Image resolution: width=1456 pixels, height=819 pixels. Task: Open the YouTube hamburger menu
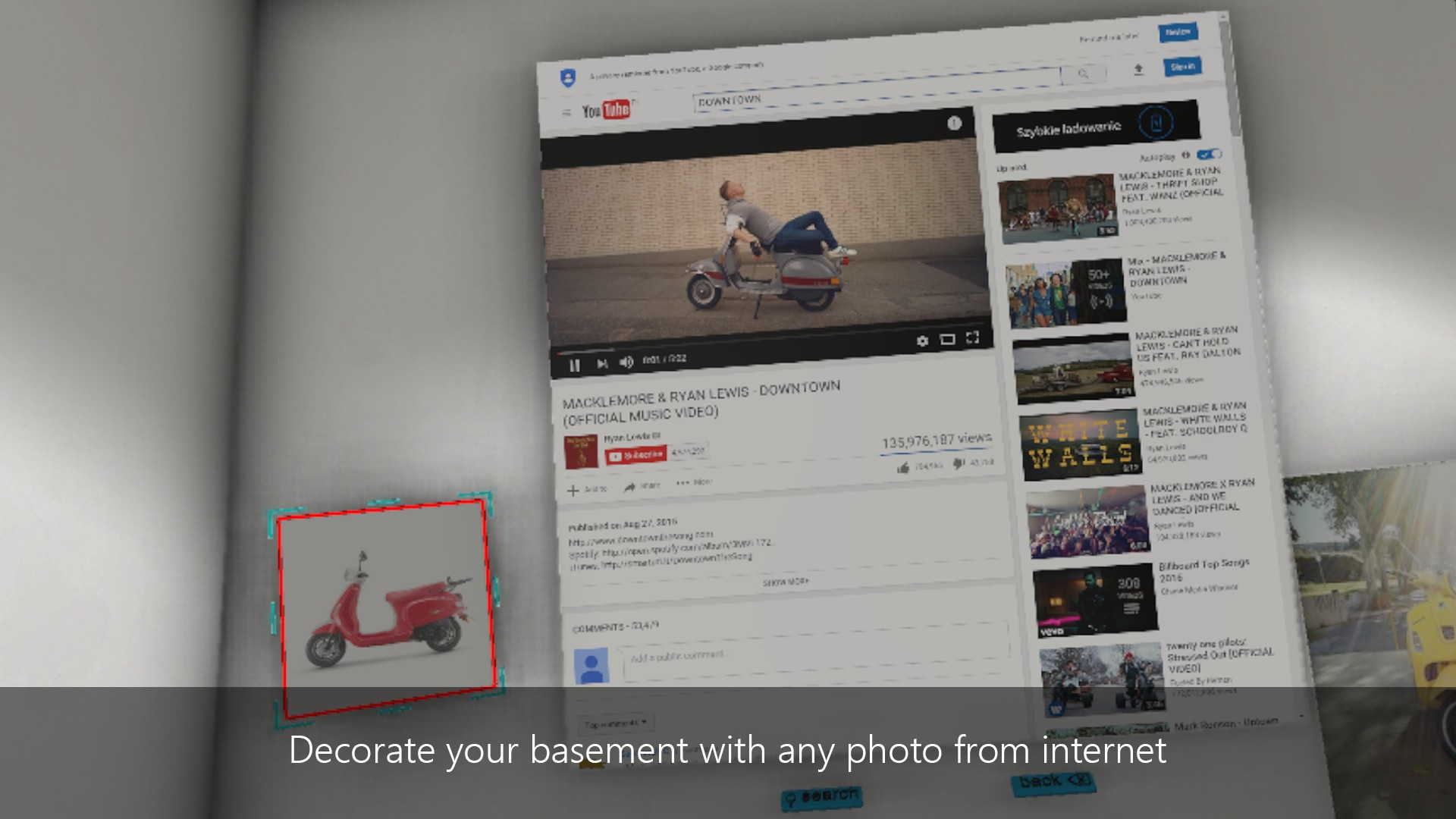[x=566, y=113]
